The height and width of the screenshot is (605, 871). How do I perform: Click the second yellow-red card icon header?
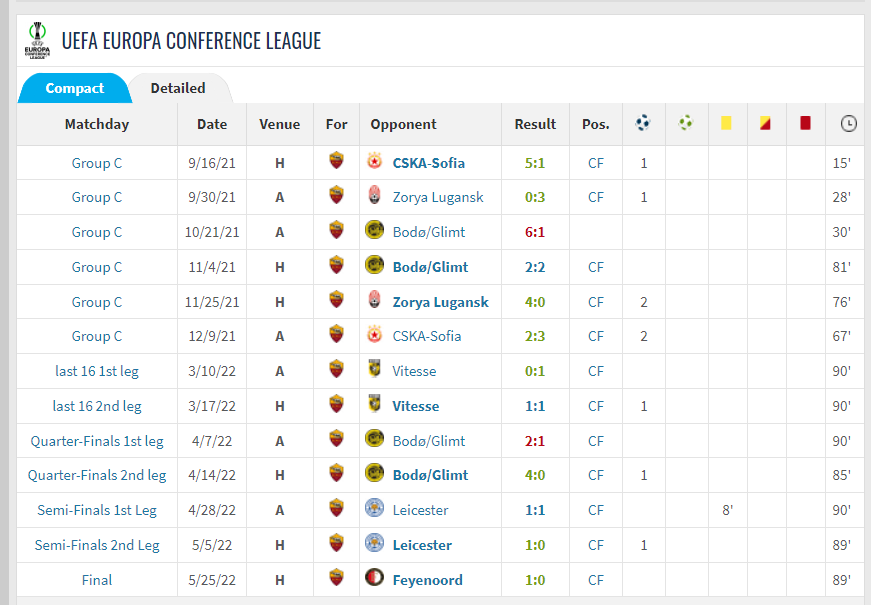coord(765,124)
